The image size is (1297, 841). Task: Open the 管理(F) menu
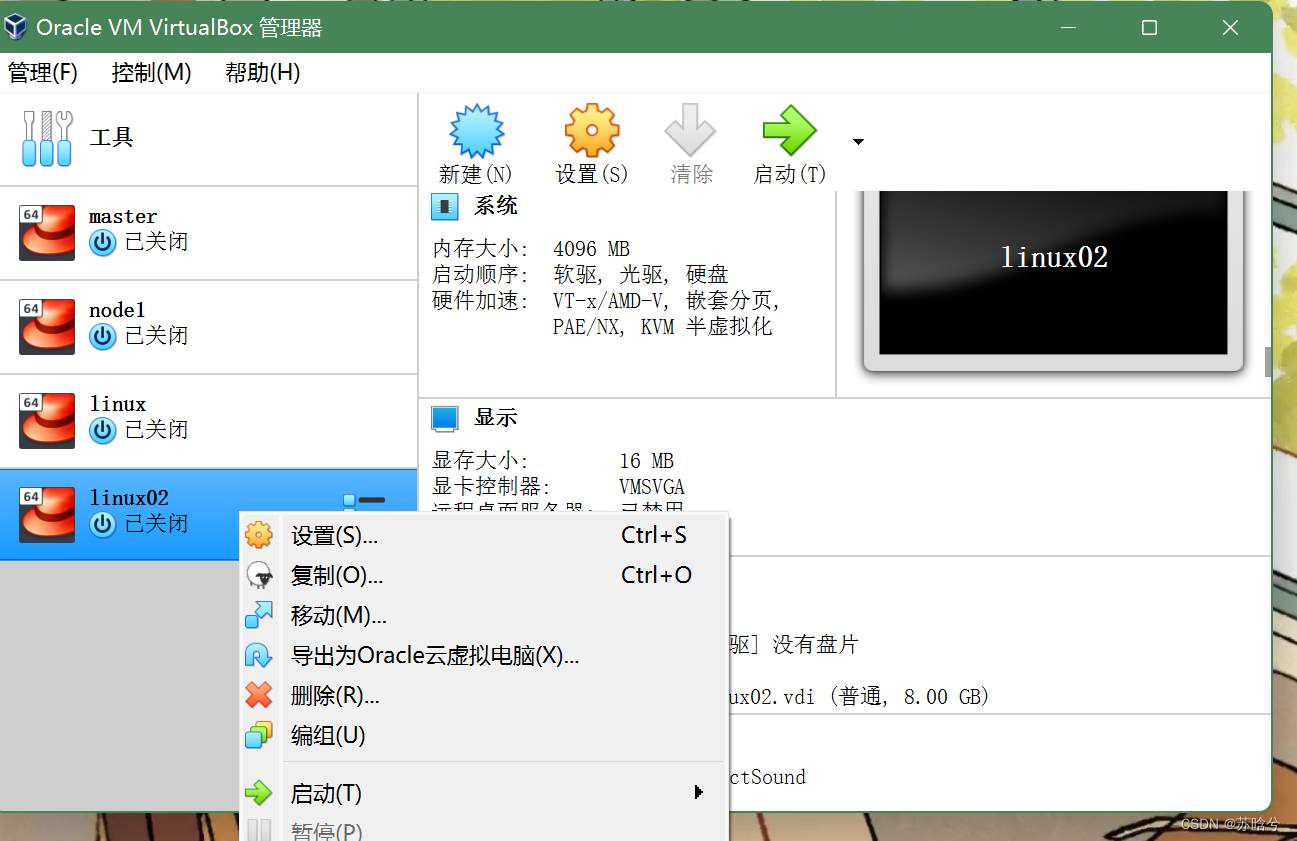coord(43,72)
